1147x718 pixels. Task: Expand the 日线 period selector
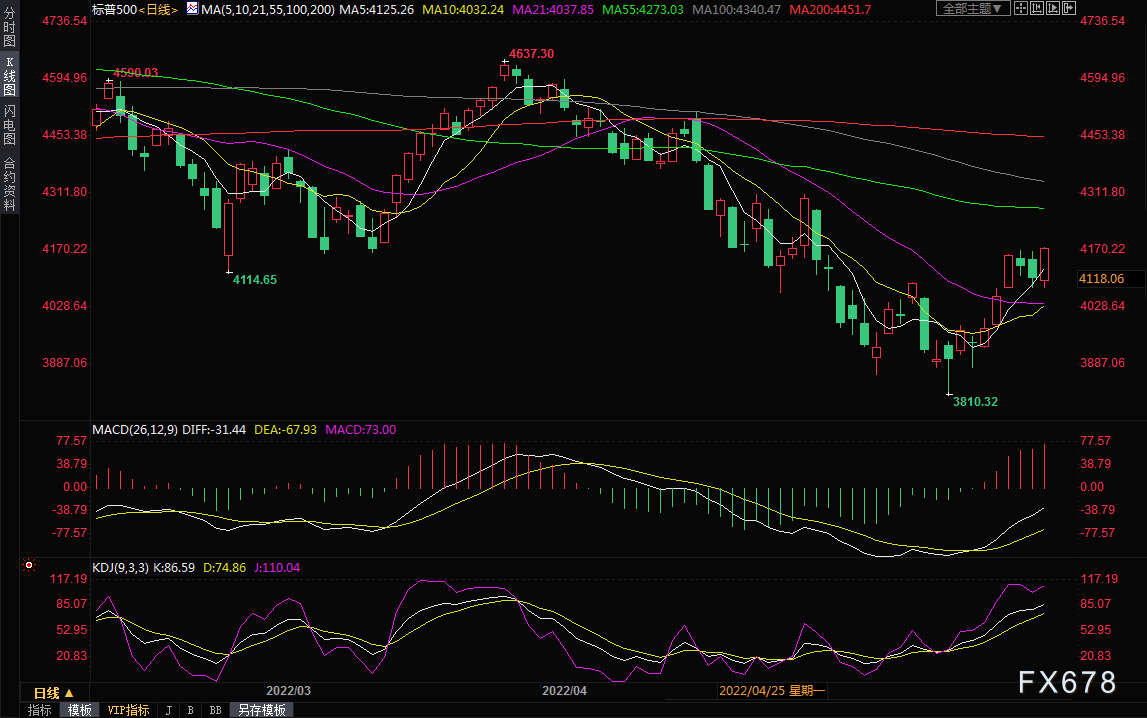point(53,692)
